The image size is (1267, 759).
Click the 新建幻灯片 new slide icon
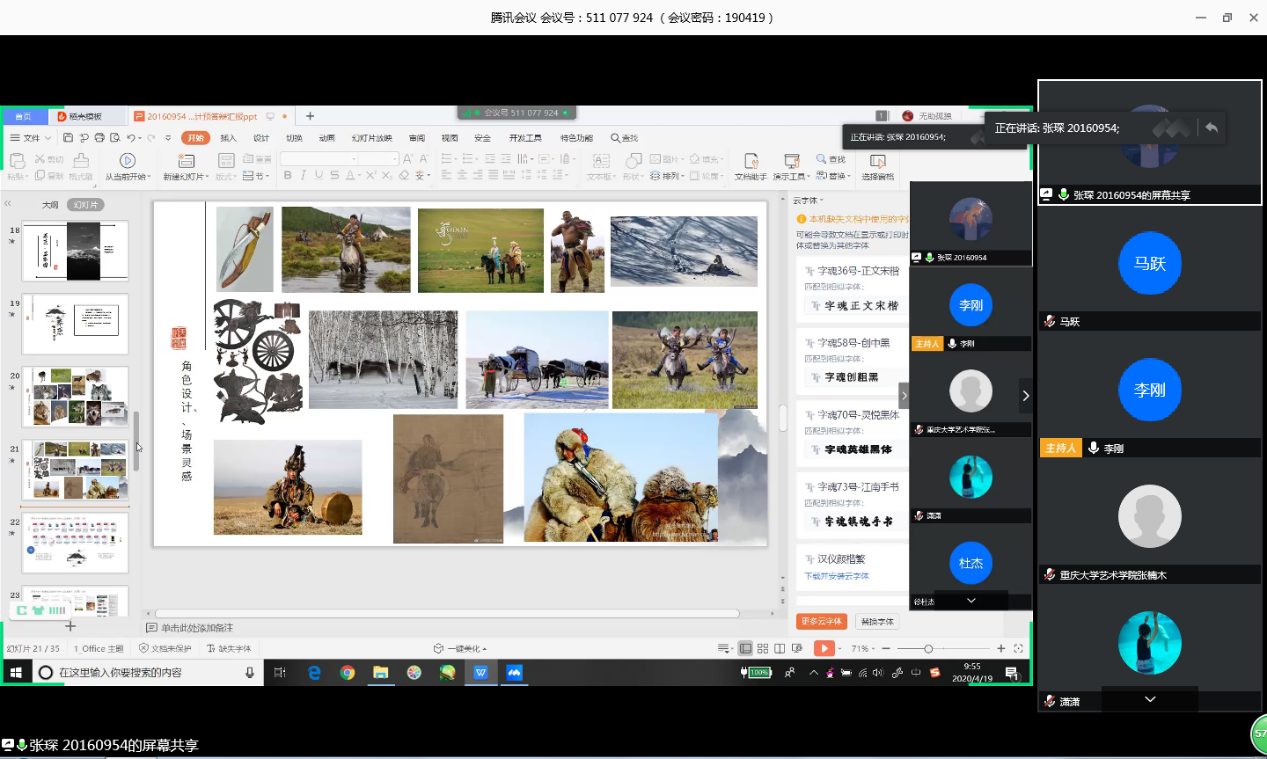click(x=183, y=160)
